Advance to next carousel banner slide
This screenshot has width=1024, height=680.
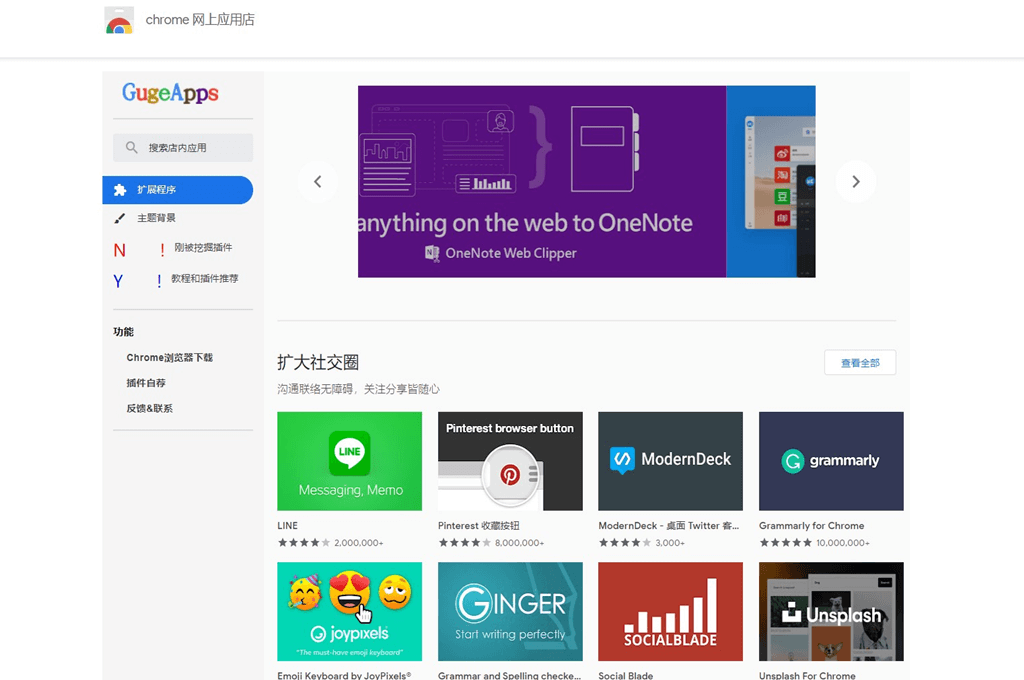tap(856, 182)
